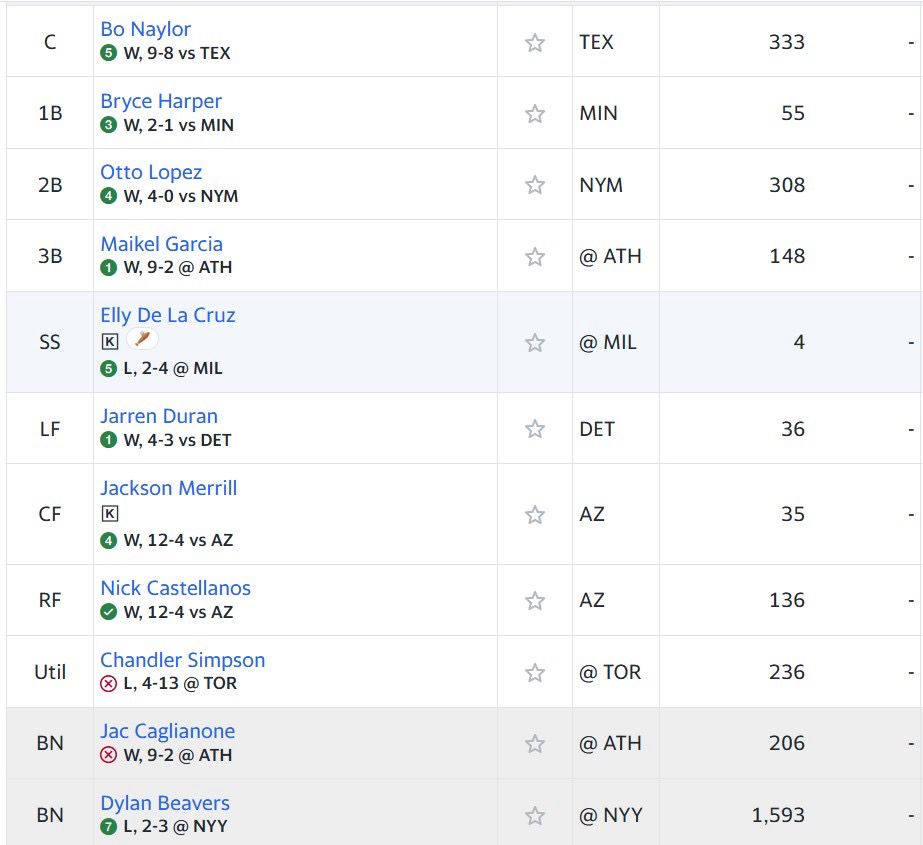Click green number 7 badge by Dylan Beavers
The height and width of the screenshot is (845, 923).
point(109,827)
